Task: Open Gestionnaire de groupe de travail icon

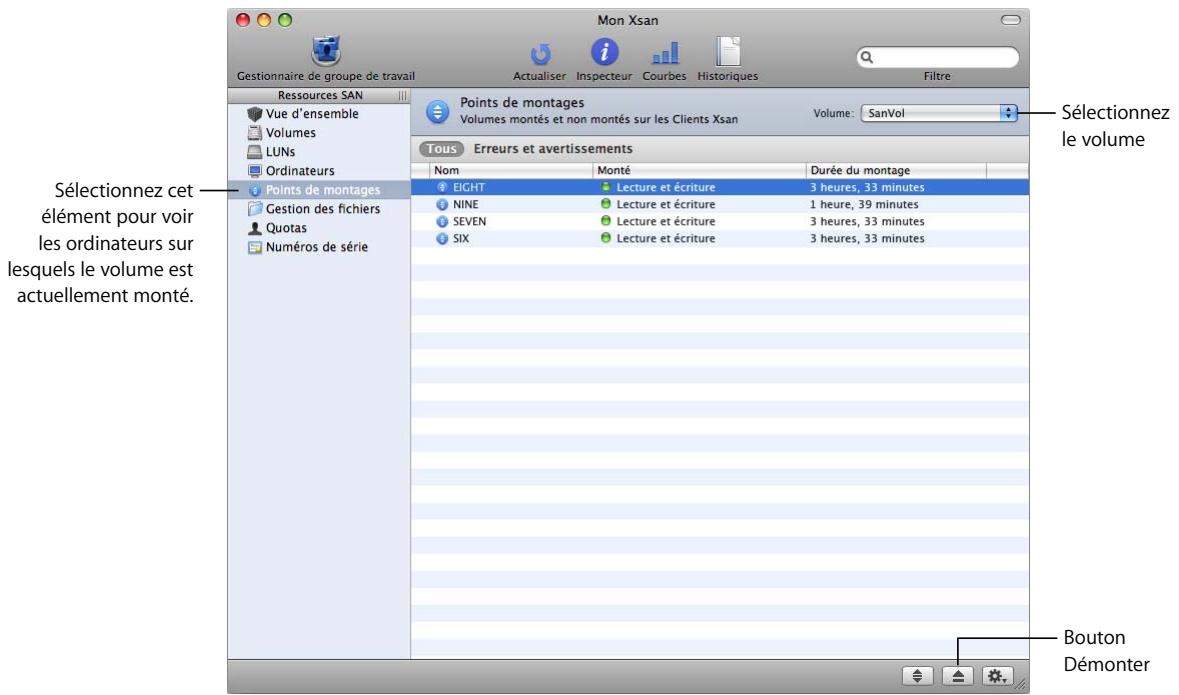Action: [x=326, y=52]
